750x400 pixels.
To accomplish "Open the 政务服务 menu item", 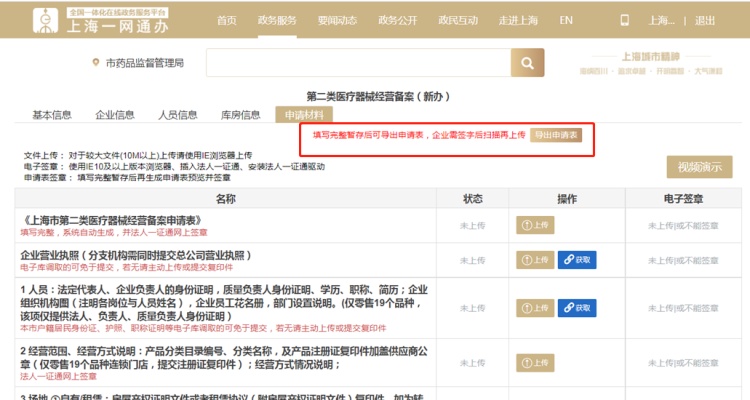I will (x=278, y=20).
